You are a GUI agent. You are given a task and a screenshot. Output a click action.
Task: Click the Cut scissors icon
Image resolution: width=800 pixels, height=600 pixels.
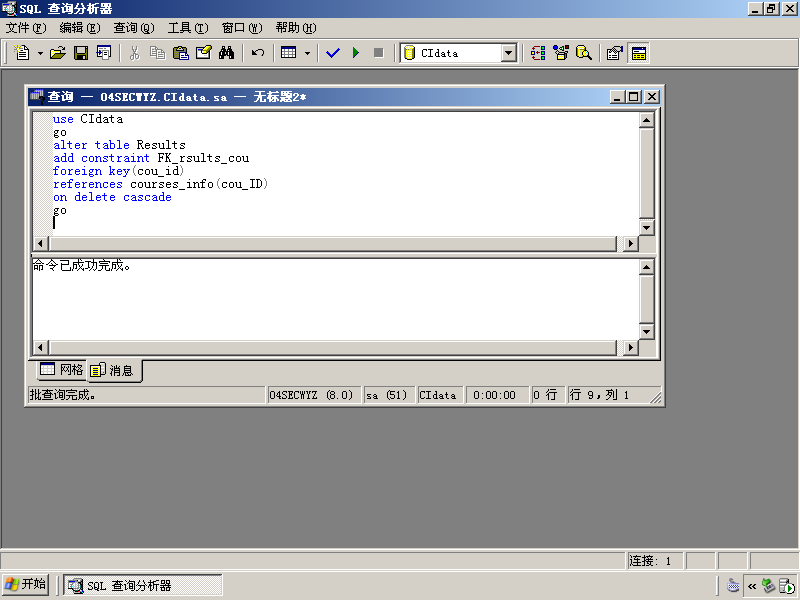tap(135, 53)
